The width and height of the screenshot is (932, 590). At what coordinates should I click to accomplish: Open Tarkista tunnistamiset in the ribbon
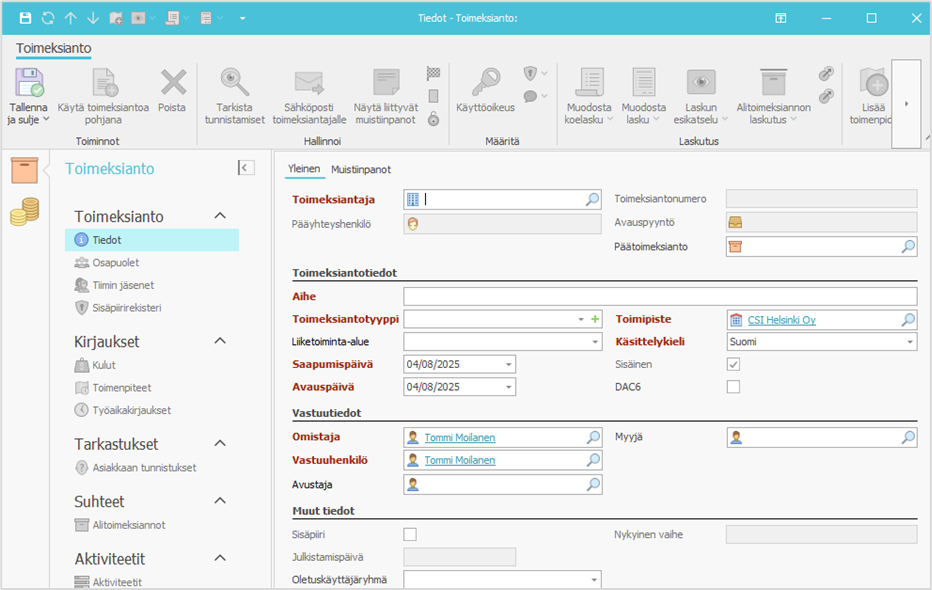[235, 83]
